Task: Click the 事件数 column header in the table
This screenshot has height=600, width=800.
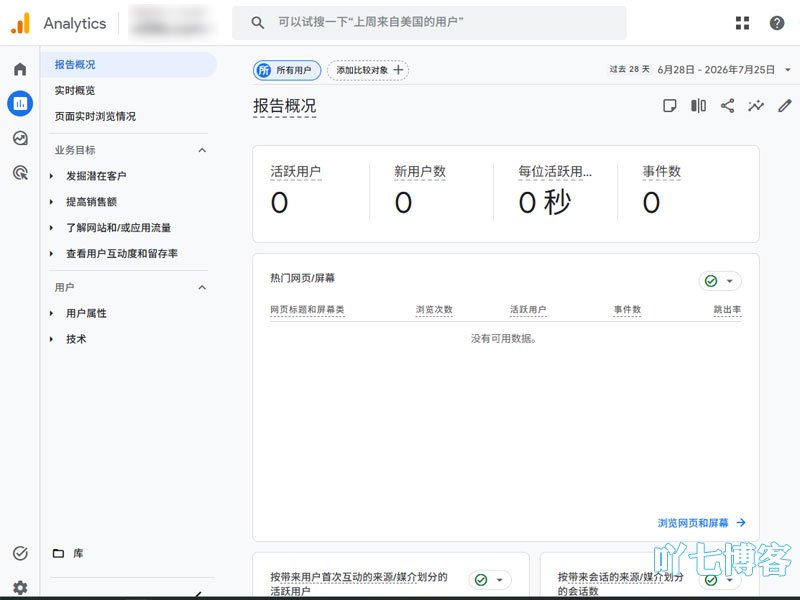Action: point(627,309)
